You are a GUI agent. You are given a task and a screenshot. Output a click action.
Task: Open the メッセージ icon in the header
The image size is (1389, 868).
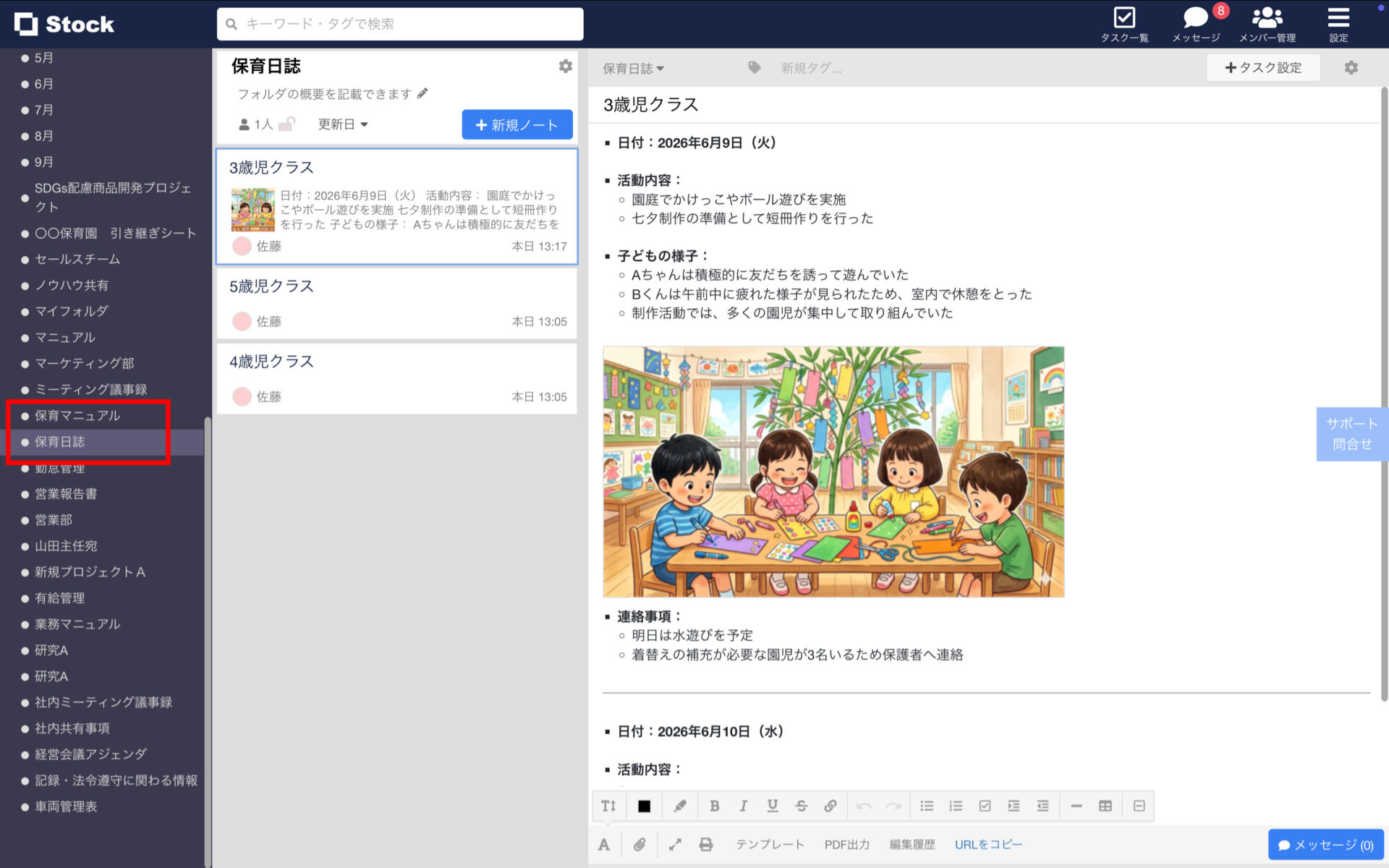click(1196, 24)
